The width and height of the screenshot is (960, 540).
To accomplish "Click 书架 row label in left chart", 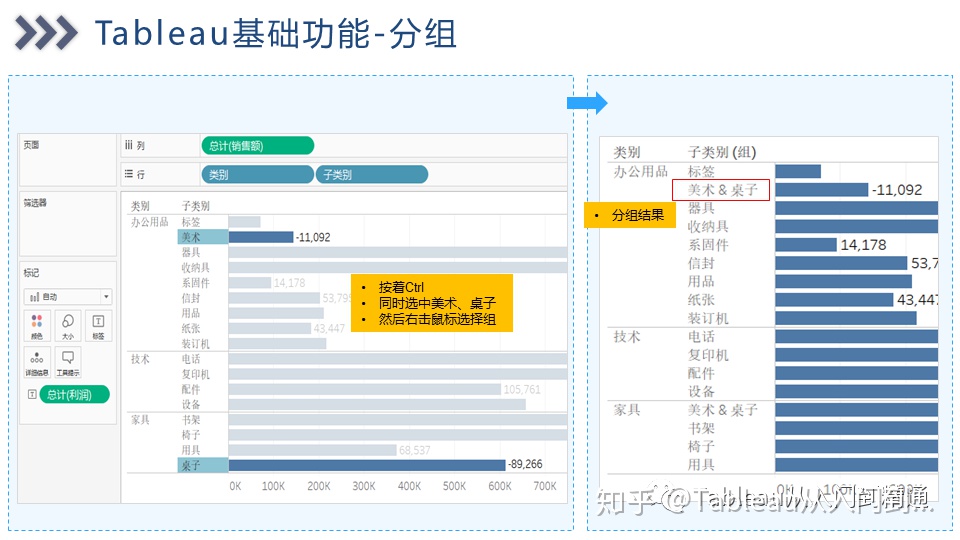I will coord(190,420).
